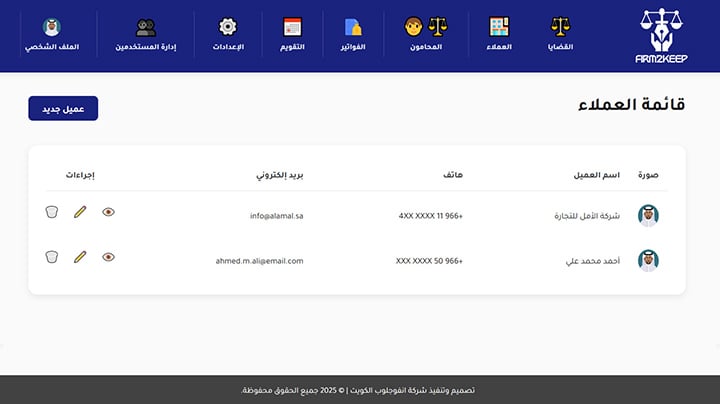Click email ahmed.m.ali@email.com
720x404 pixels.
[x=259, y=261]
